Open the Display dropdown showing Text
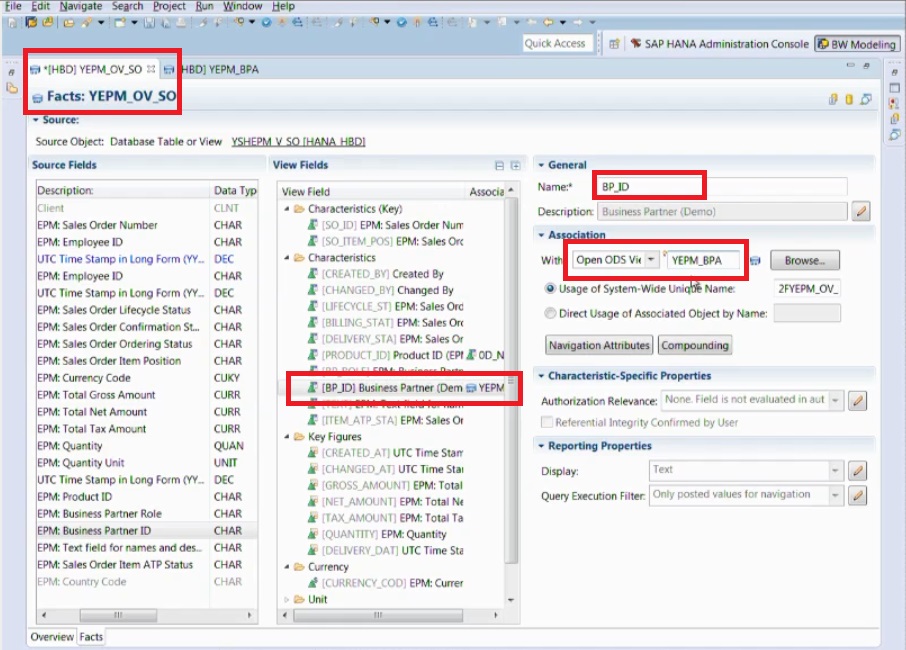Image resolution: width=906 pixels, height=650 pixels. point(836,470)
